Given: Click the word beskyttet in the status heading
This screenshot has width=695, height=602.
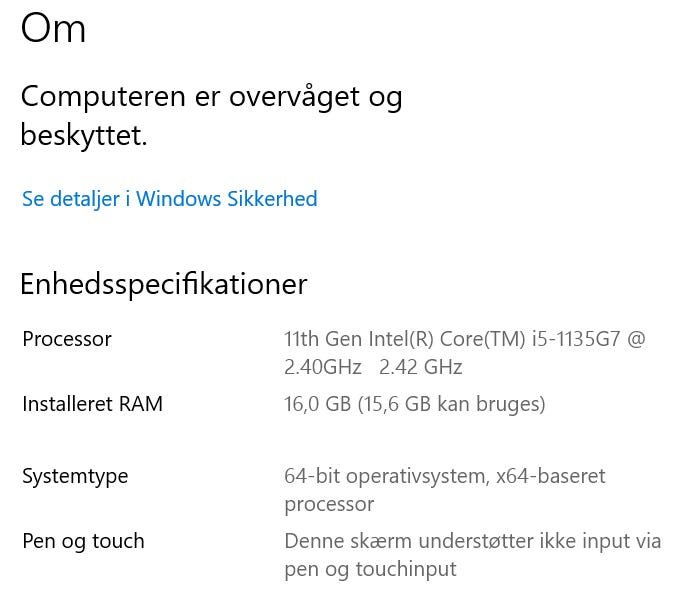Looking at the screenshot, I should click(x=83, y=135).
